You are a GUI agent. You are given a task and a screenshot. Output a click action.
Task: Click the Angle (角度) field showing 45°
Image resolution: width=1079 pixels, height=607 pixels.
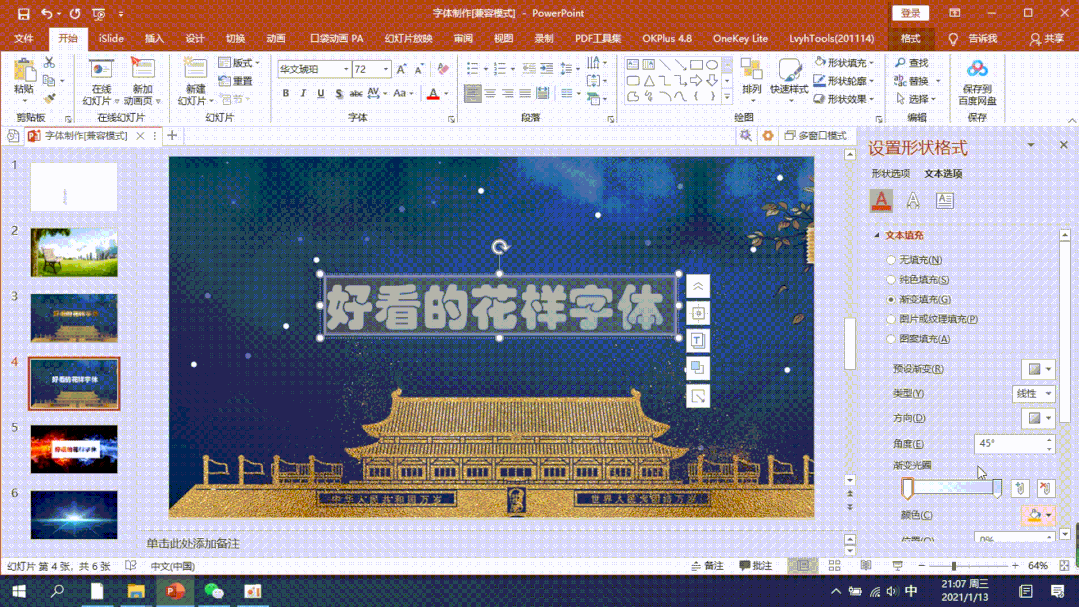[1014, 444]
